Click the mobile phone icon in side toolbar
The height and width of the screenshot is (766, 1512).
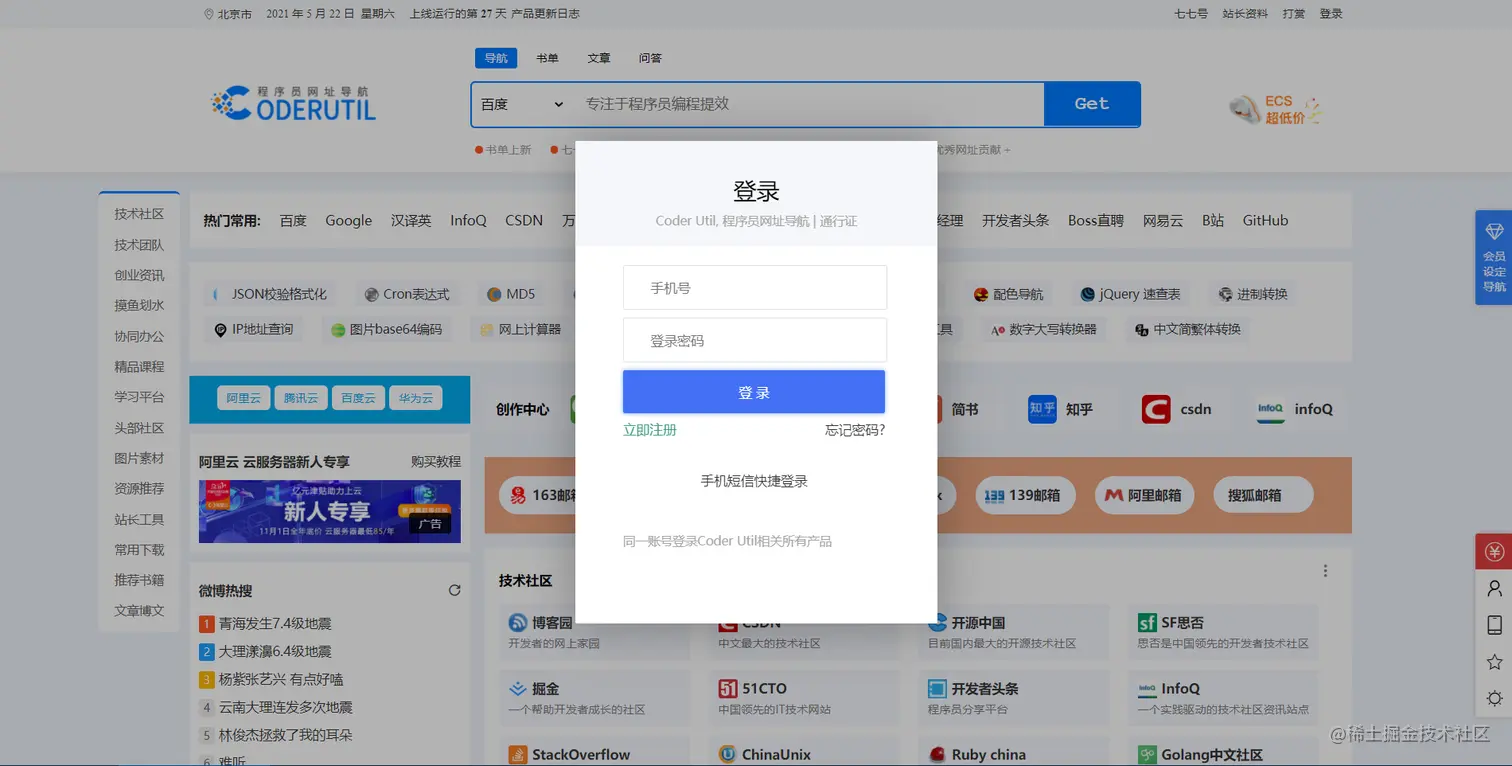pos(1494,625)
